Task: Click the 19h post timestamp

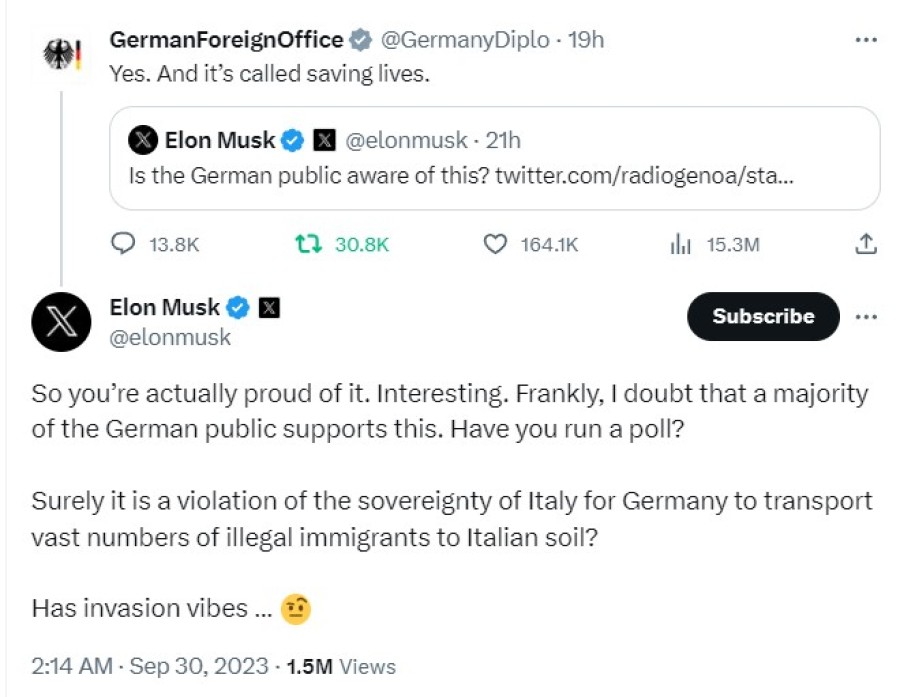Action: [x=585, y=41]
